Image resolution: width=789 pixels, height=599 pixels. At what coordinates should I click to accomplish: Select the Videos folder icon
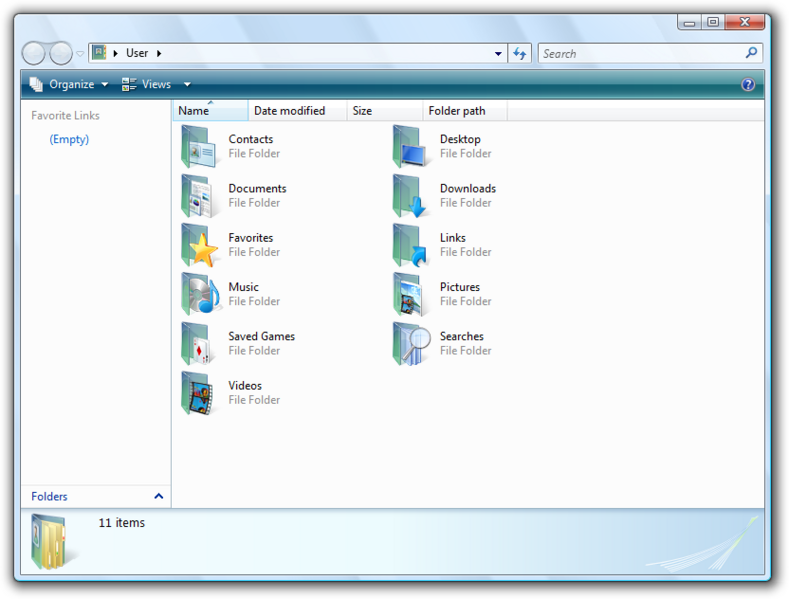click(x=200, y=393)
